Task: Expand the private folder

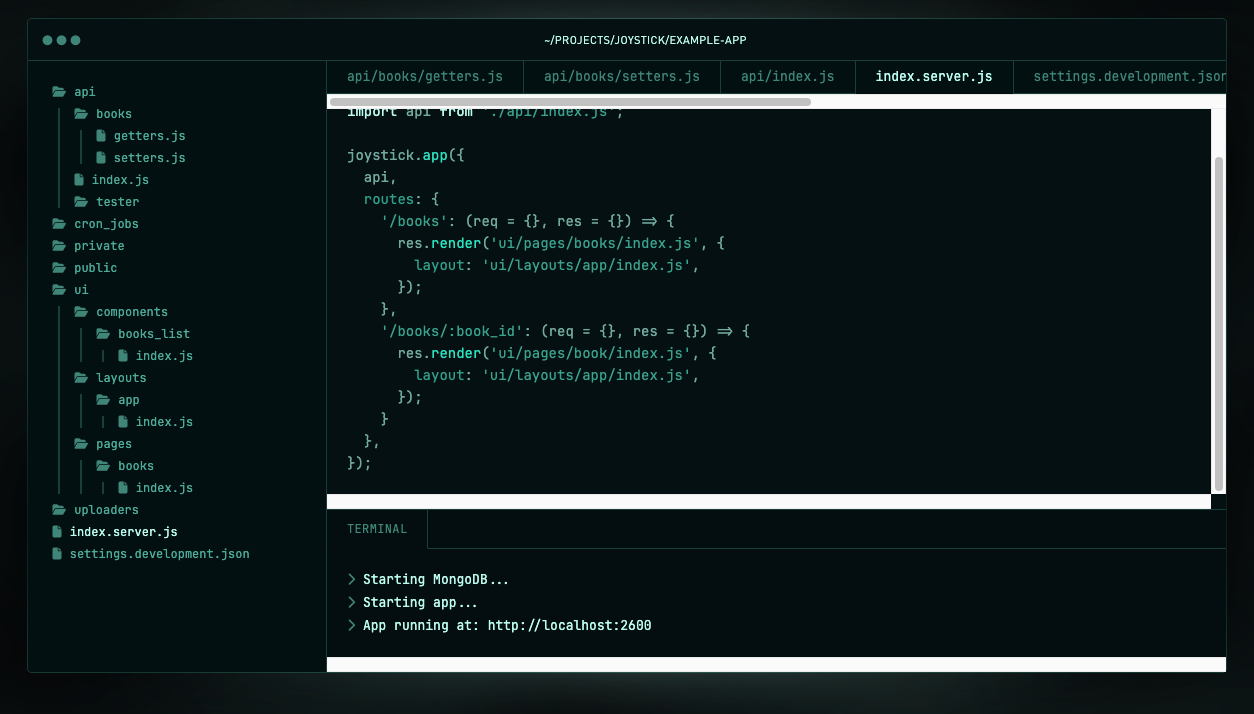Action: [98, 246]
